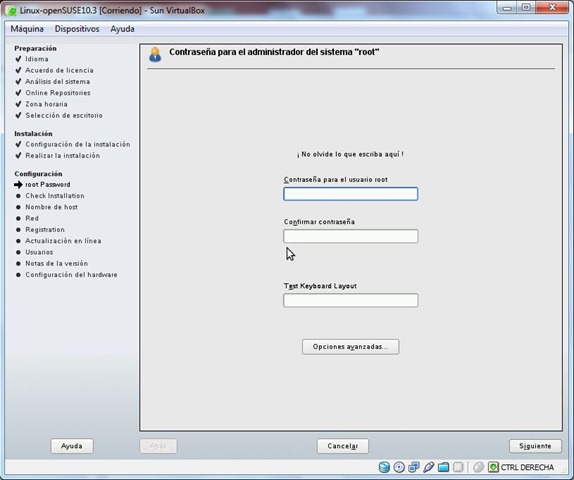
Task: Click the virtual display status icon
Action: click(458, 467)
